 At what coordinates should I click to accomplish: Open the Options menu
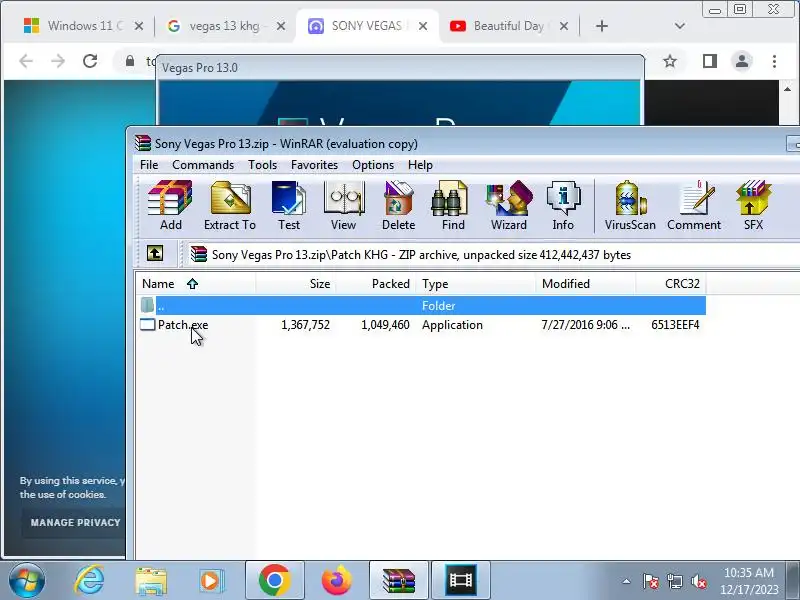click(x=373, y=165)
